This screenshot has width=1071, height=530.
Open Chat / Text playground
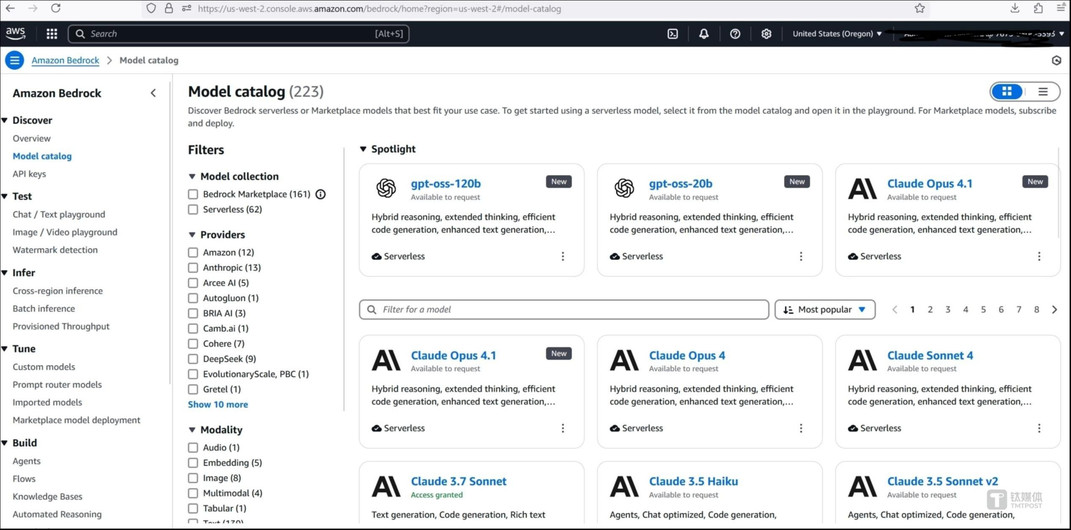59,214
